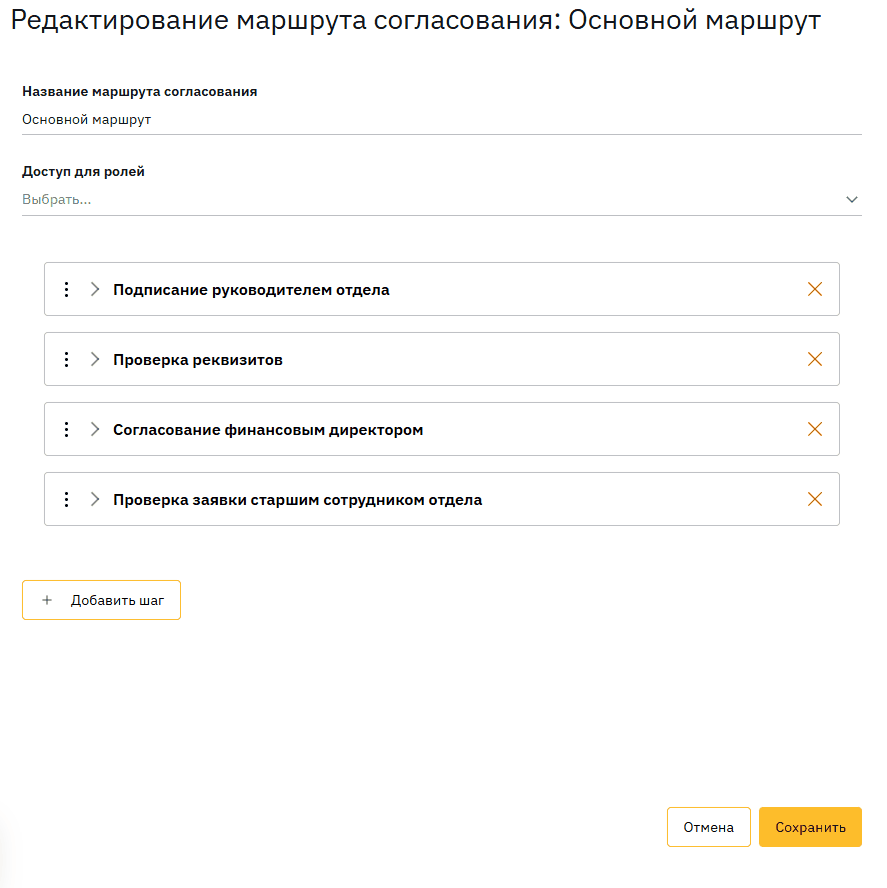The image size is (887, 888).
Task: Click the 'Отмена' button
Action: (708, 828)
